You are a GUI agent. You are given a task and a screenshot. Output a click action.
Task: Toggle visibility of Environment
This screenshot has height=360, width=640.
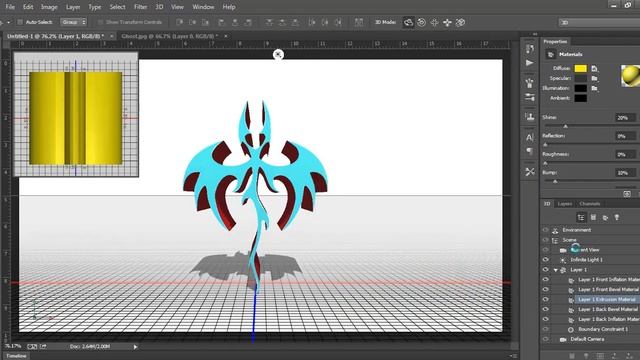click(546, 230)
